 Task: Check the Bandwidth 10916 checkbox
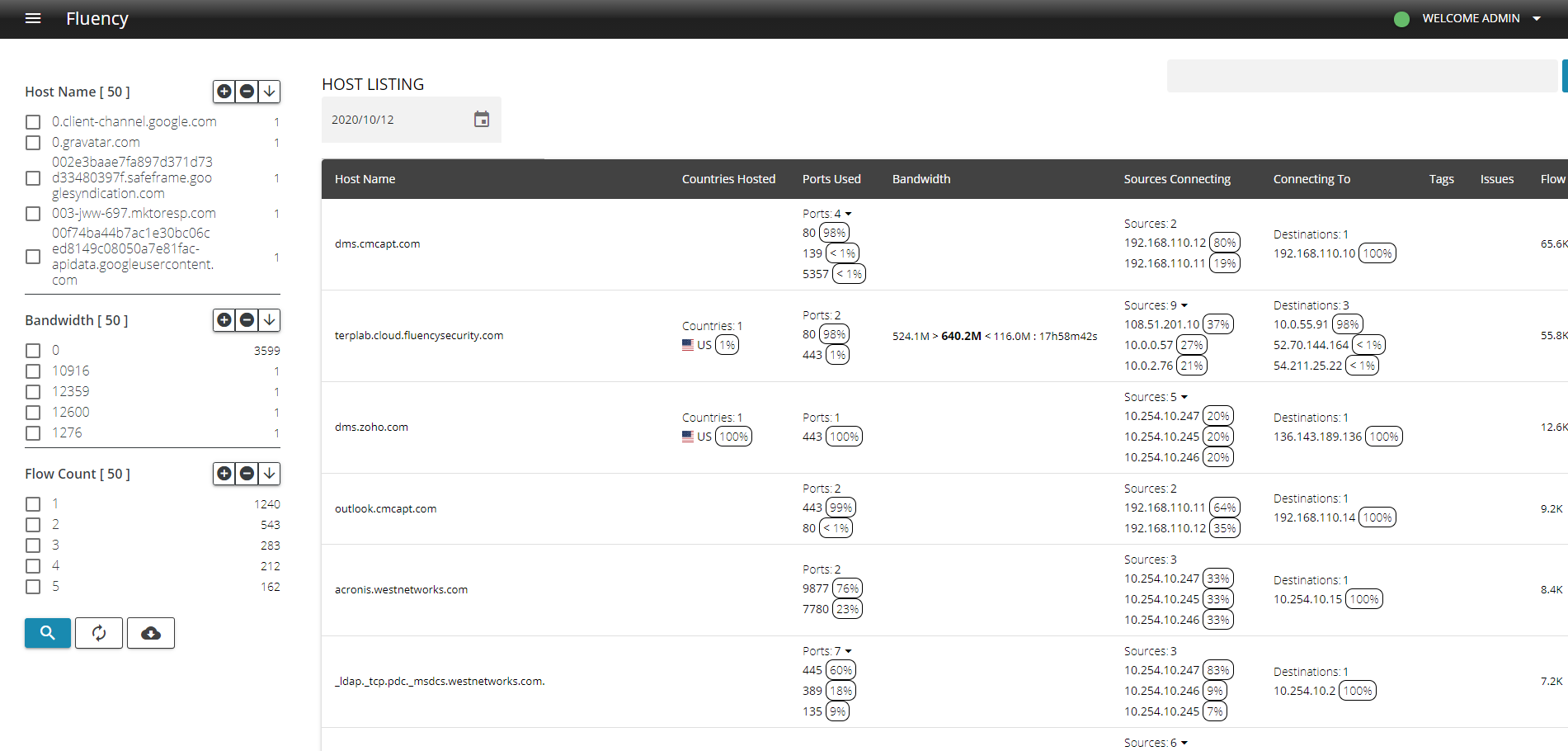(33, 371)
